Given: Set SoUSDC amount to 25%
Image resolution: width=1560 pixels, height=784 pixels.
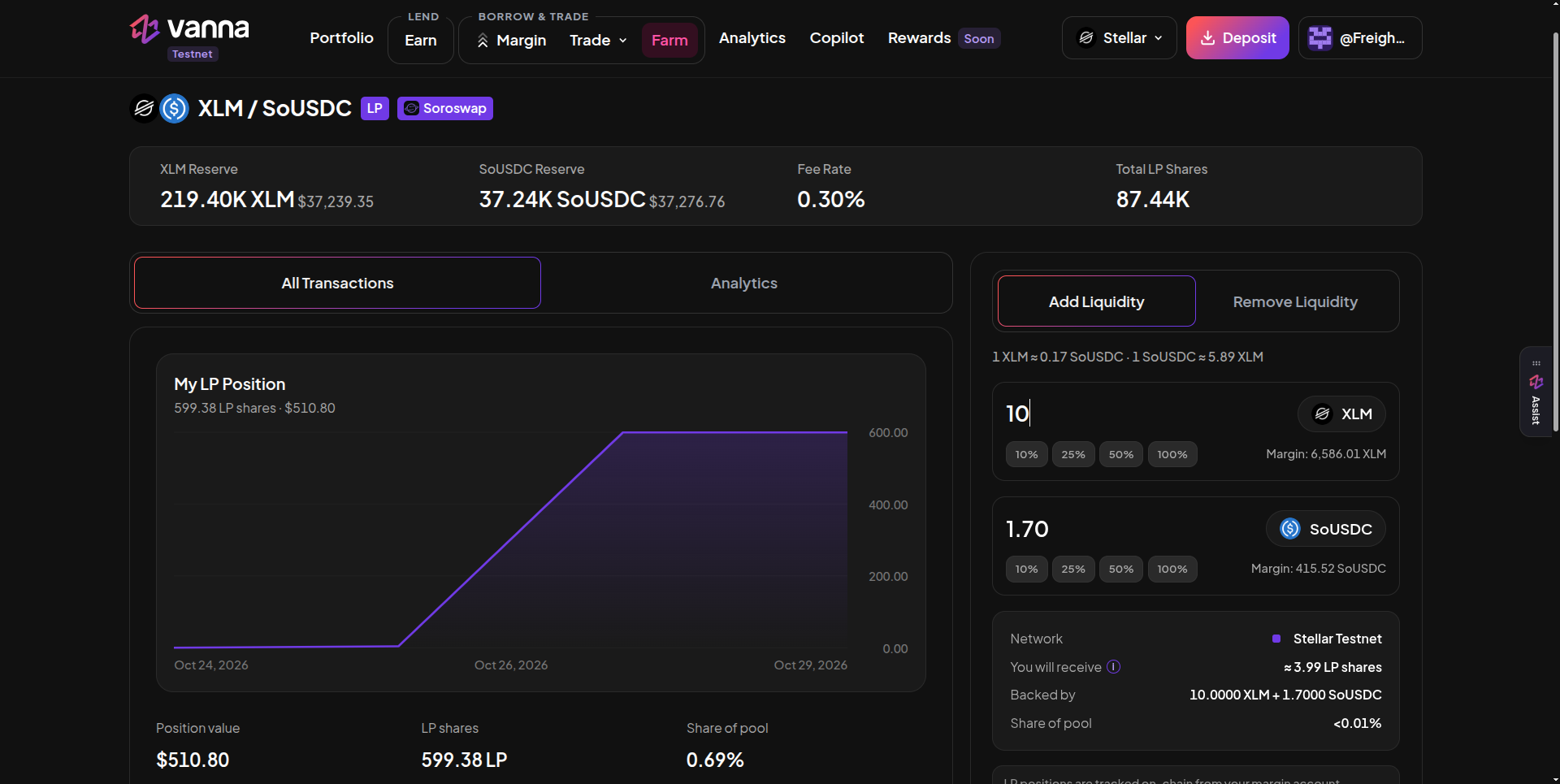Looking at the screenshot, I should pyautogui.click(x=1073, y=570).
